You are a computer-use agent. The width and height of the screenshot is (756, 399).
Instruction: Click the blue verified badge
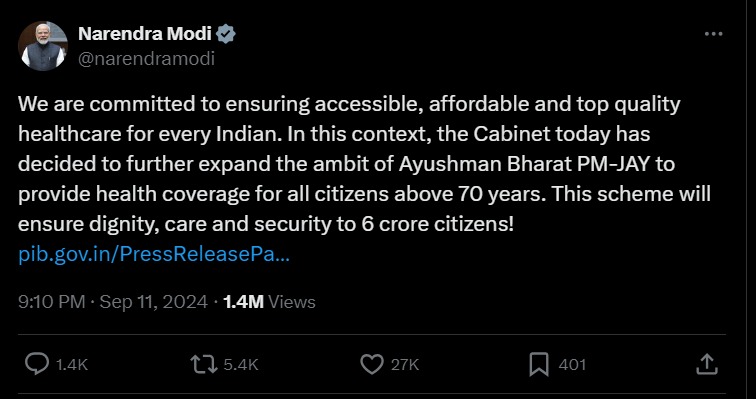226,34
